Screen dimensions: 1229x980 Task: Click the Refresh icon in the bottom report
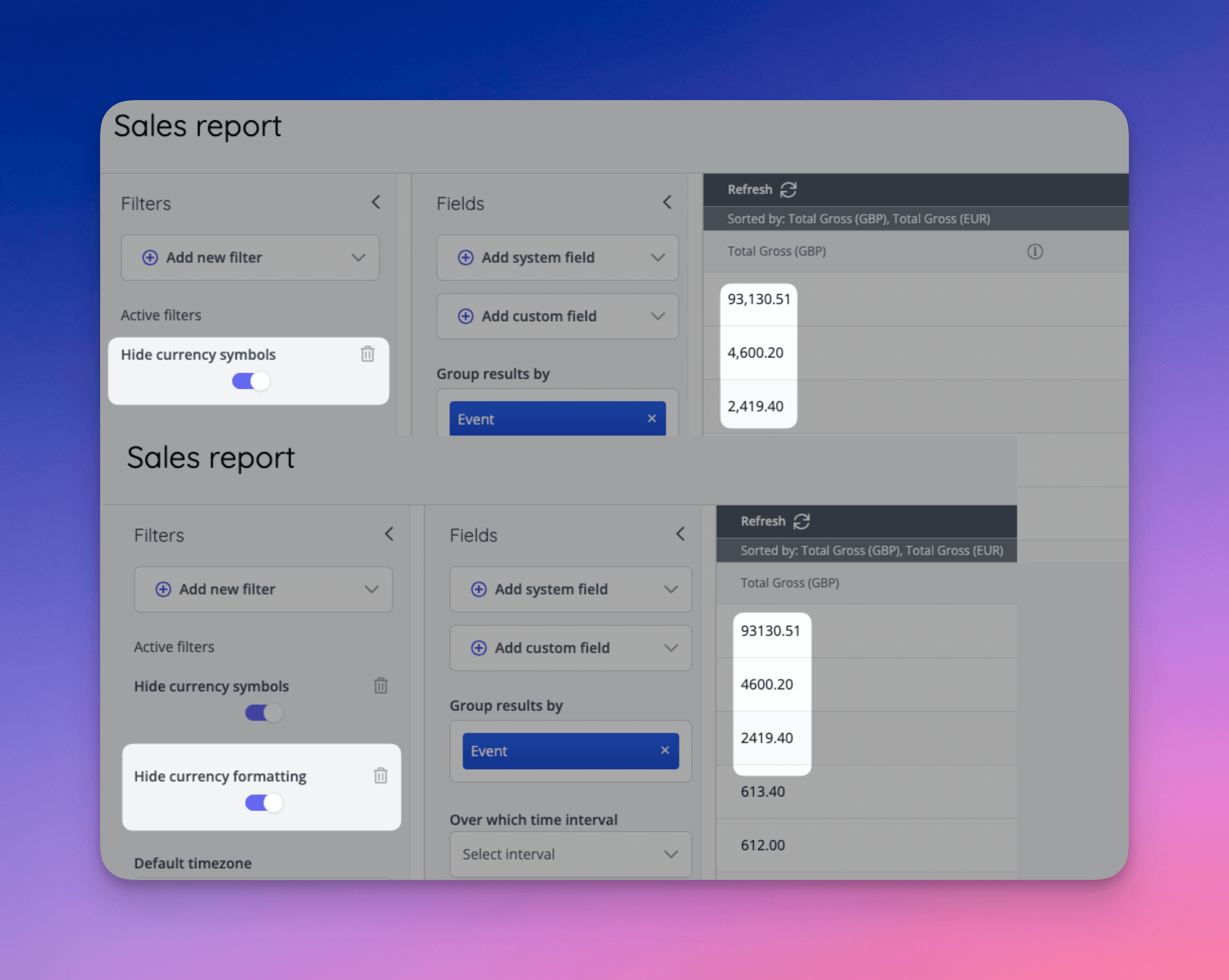tap(803, 521)
